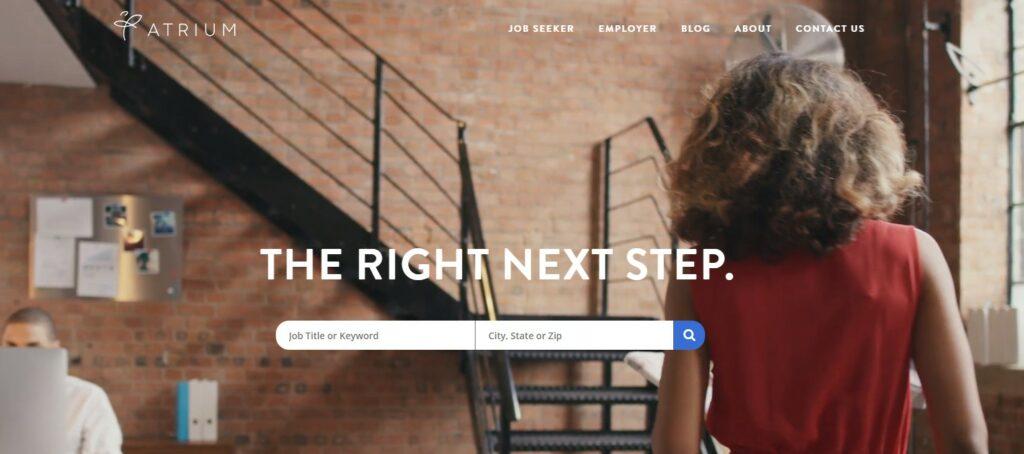Viewport: 1024px width, 454px height.
Task: Click the woman's red sleeveless top
Action: 810,340
